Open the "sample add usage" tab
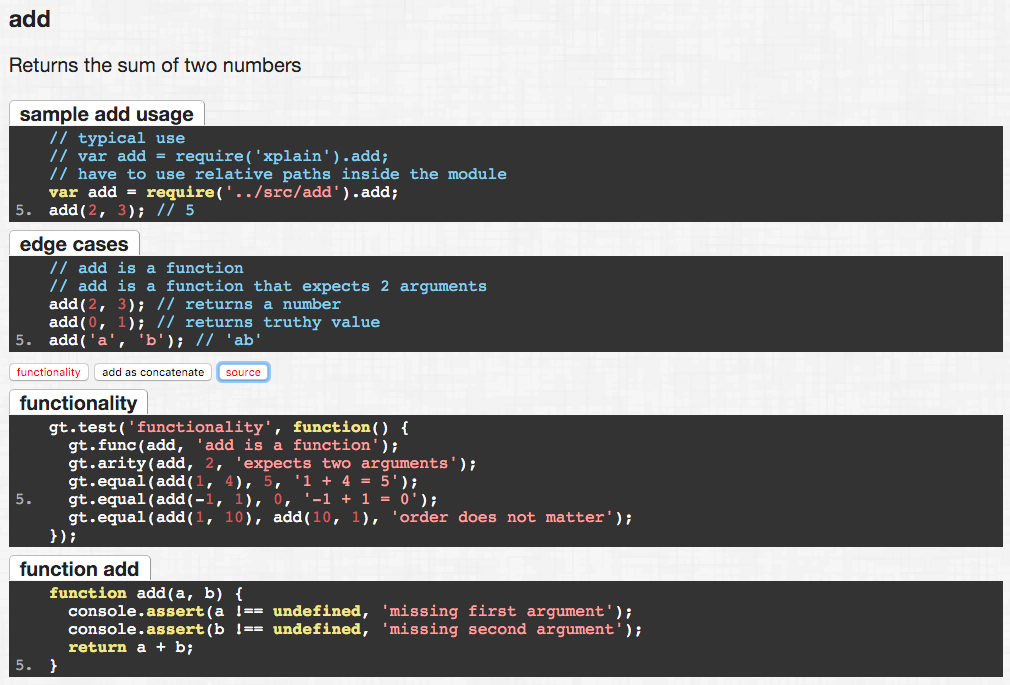This screenshot has width=1010, height=685. (105, 113)
